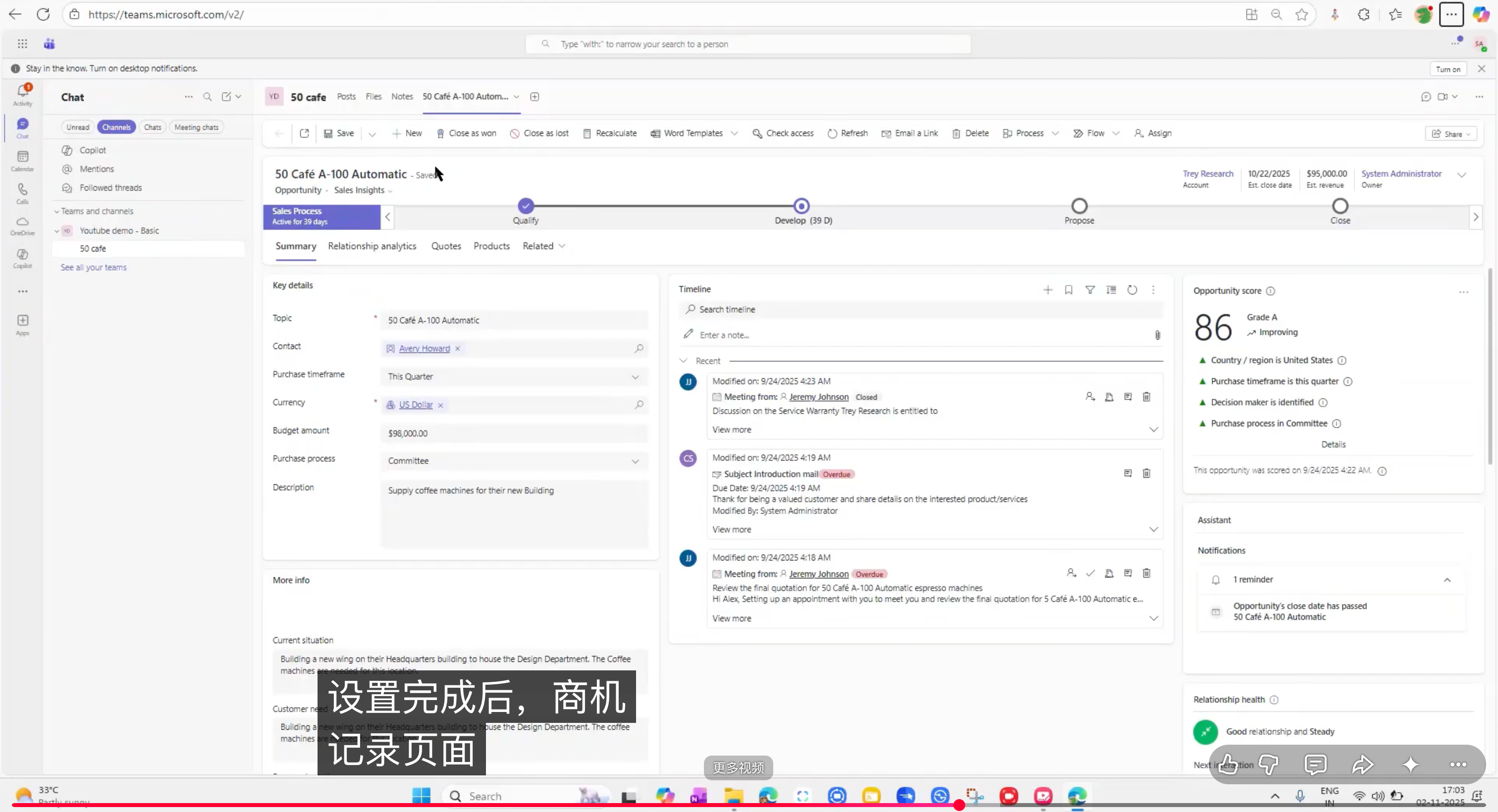This screenshot has height=812, width=1498.
Task: Open the Avery Howard contact link
Action: (x=425, y=349)
